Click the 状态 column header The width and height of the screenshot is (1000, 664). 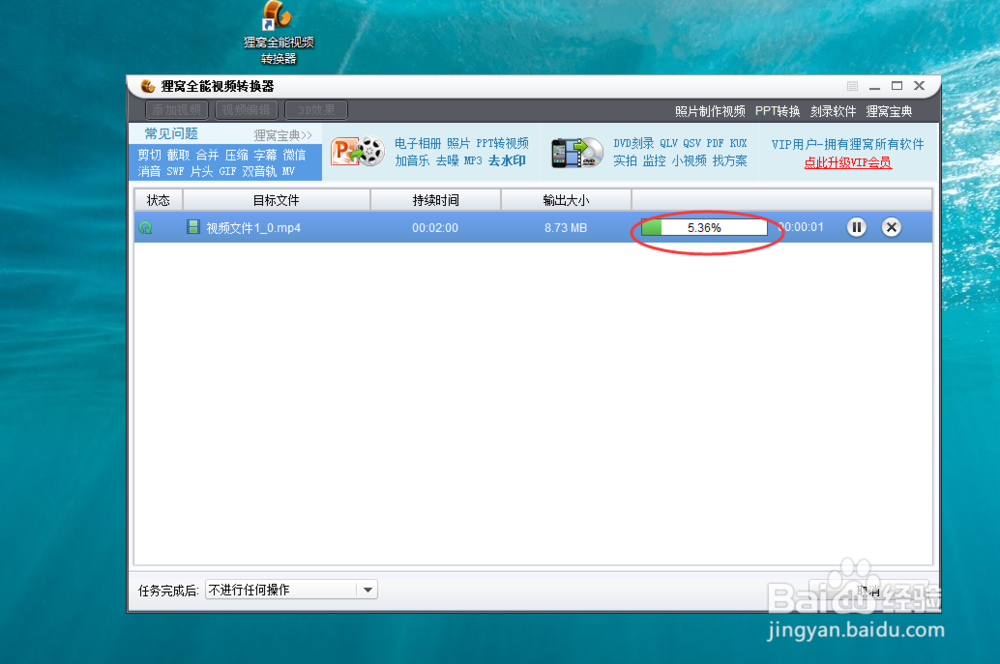[x=158, y=200]
